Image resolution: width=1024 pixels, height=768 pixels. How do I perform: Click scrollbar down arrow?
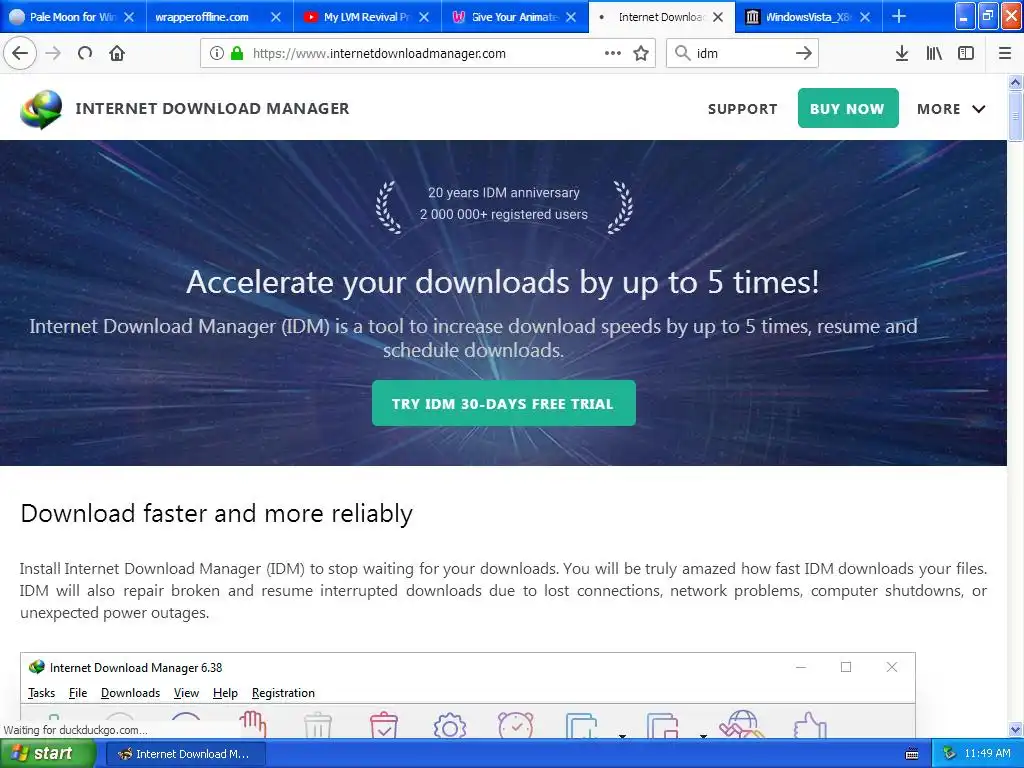click(1015, 729)
